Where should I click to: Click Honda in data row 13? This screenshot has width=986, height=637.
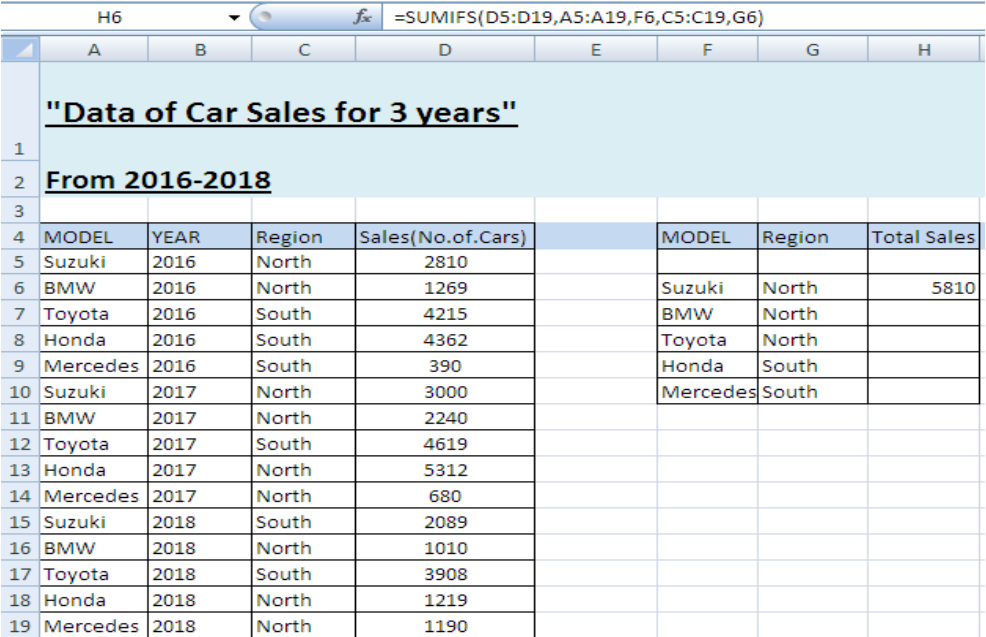tap(94, 470)
